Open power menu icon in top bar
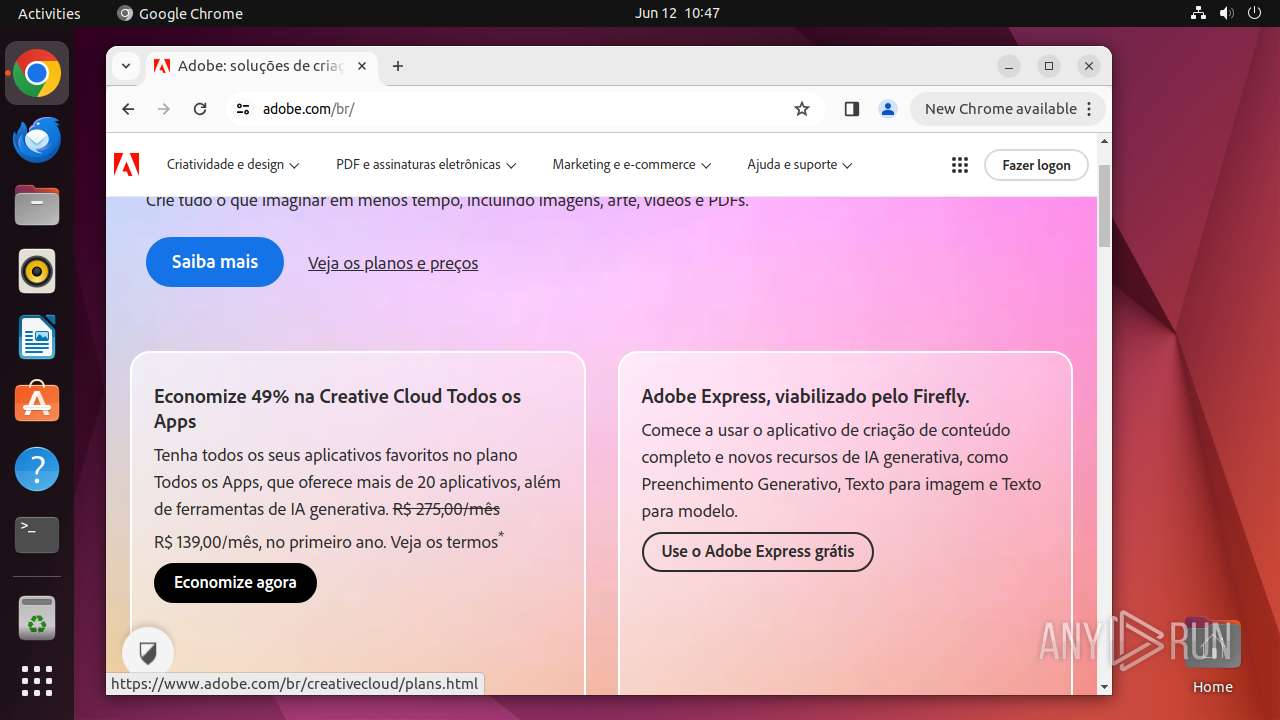The image size is (1280, 720). click(x=1254, y=13)
